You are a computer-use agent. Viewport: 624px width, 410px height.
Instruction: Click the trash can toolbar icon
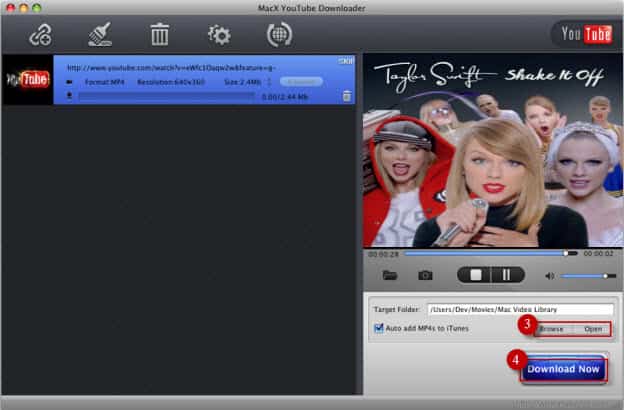coord(160,35)
